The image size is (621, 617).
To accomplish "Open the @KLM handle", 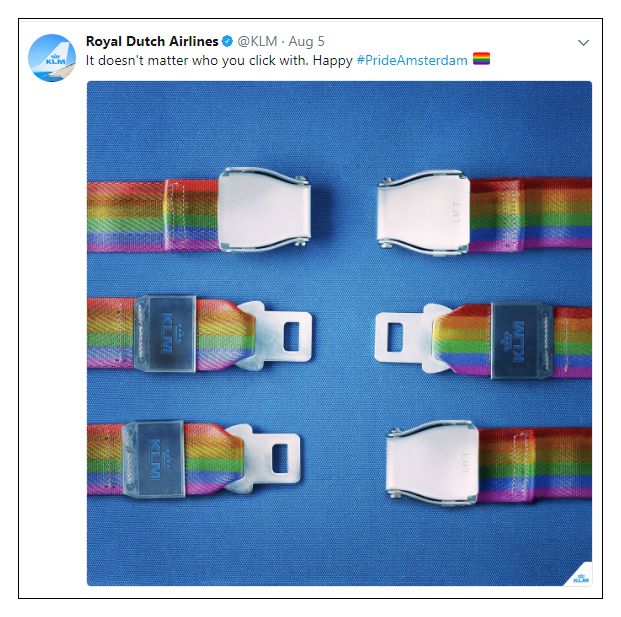I will [257, 41].
